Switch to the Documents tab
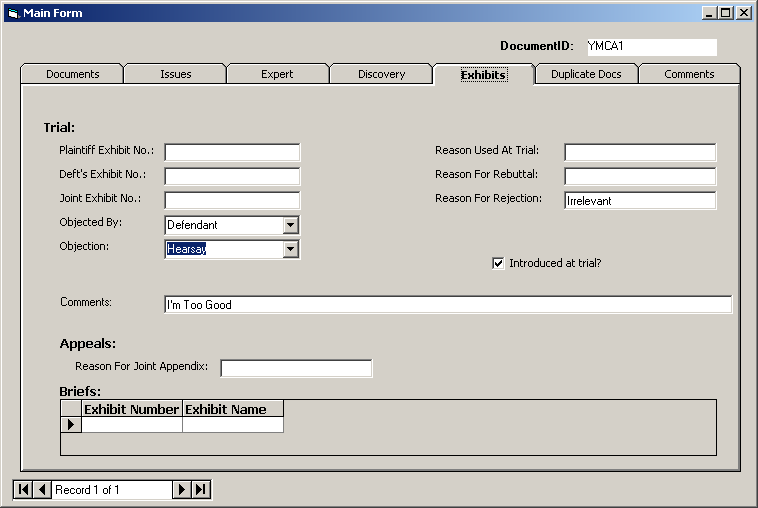The image size is (758, 508). coord(72,74)
